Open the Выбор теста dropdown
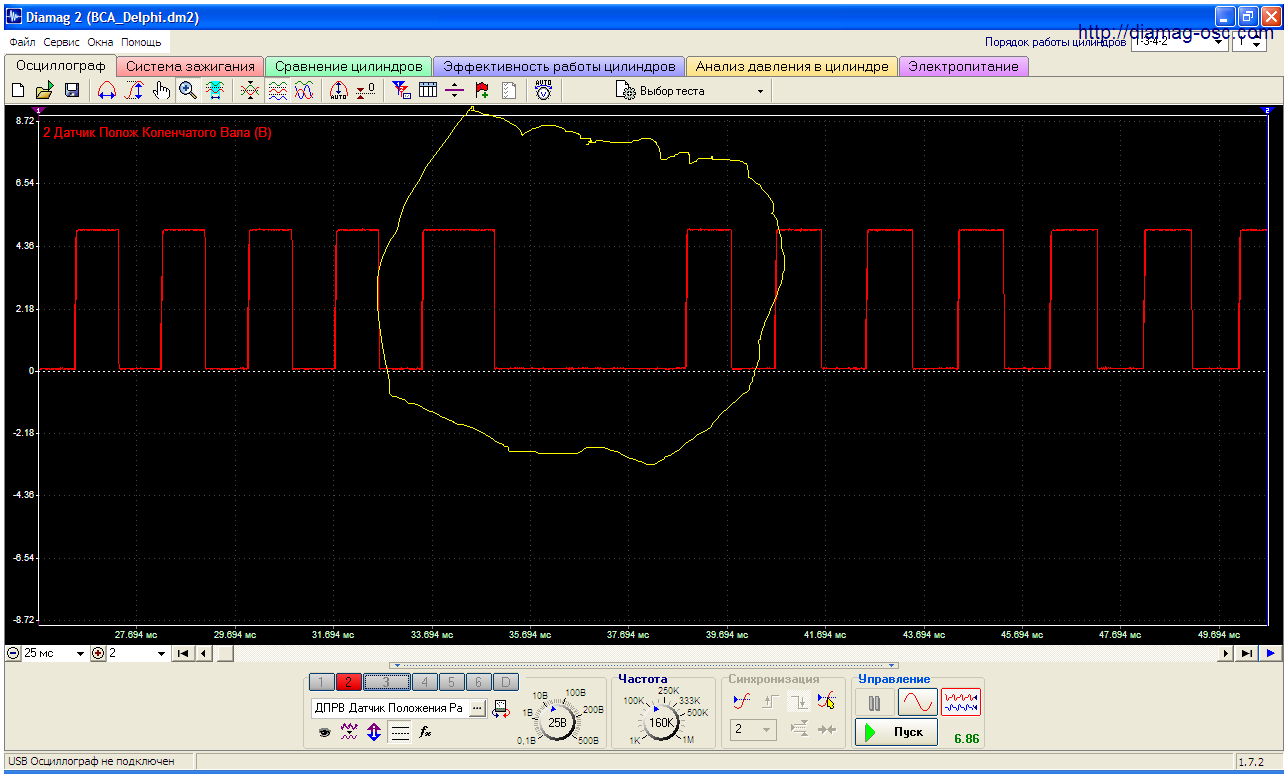The width and height of the screenshot is (1288, 774). tap(692, 91)
